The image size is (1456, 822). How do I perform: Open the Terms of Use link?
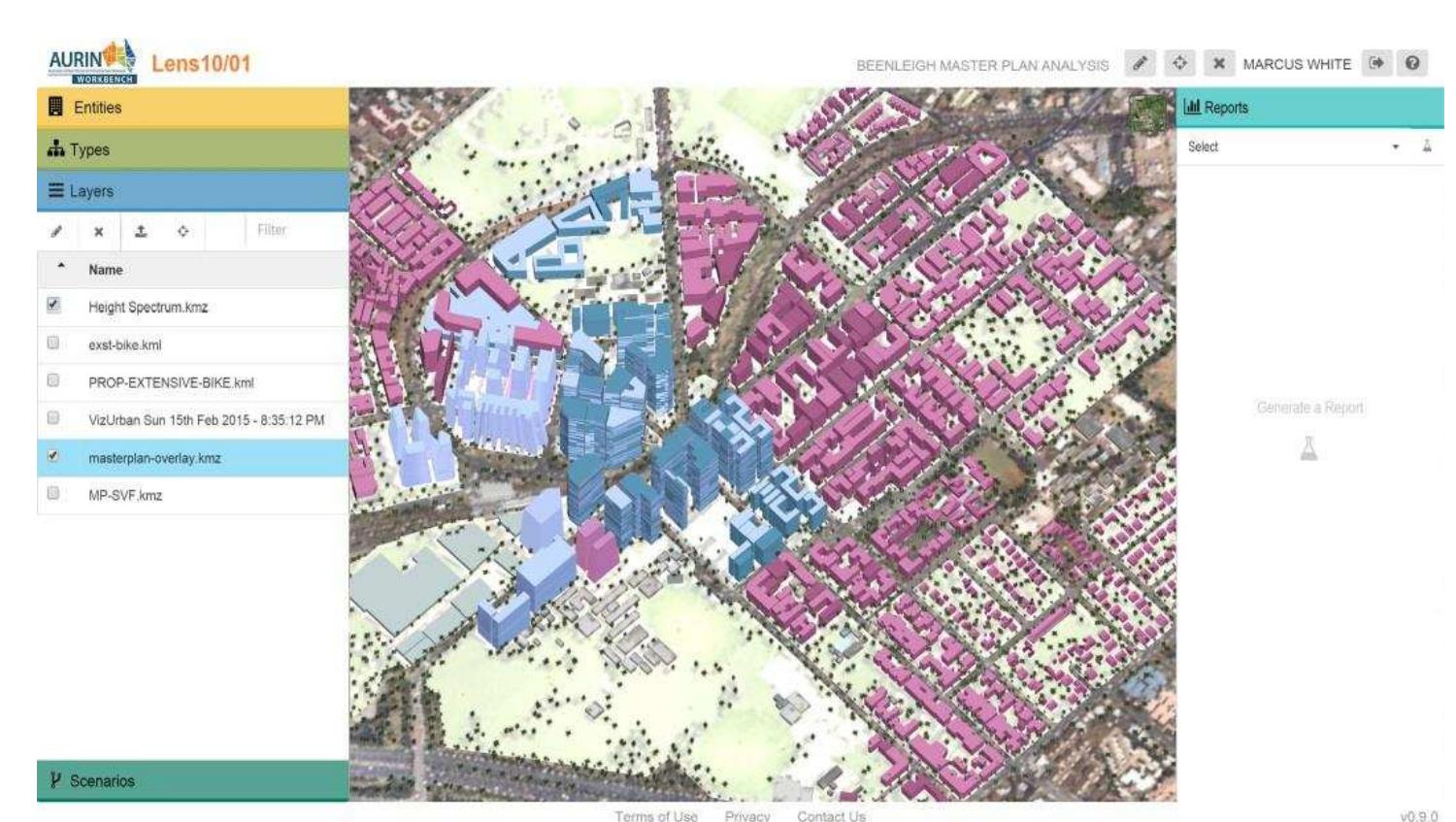click(655, 816)
